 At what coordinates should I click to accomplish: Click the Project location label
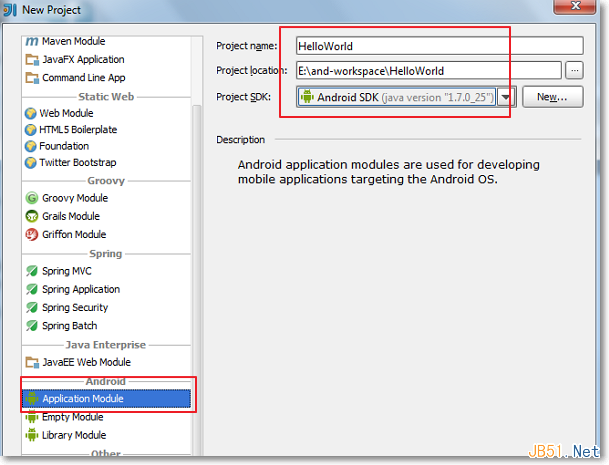pos(252,71)
